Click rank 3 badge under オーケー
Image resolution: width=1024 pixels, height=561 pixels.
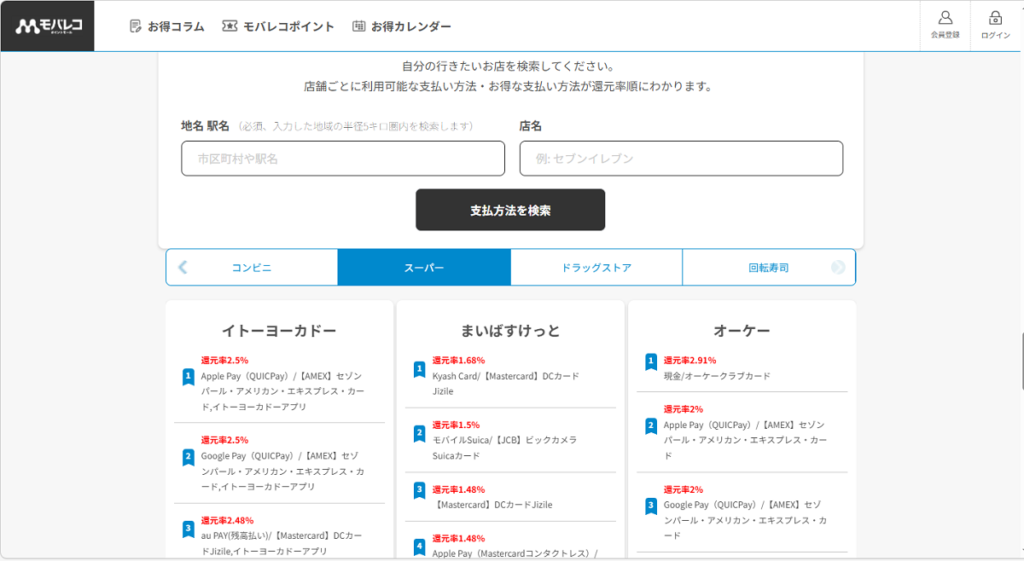(650, 506)
